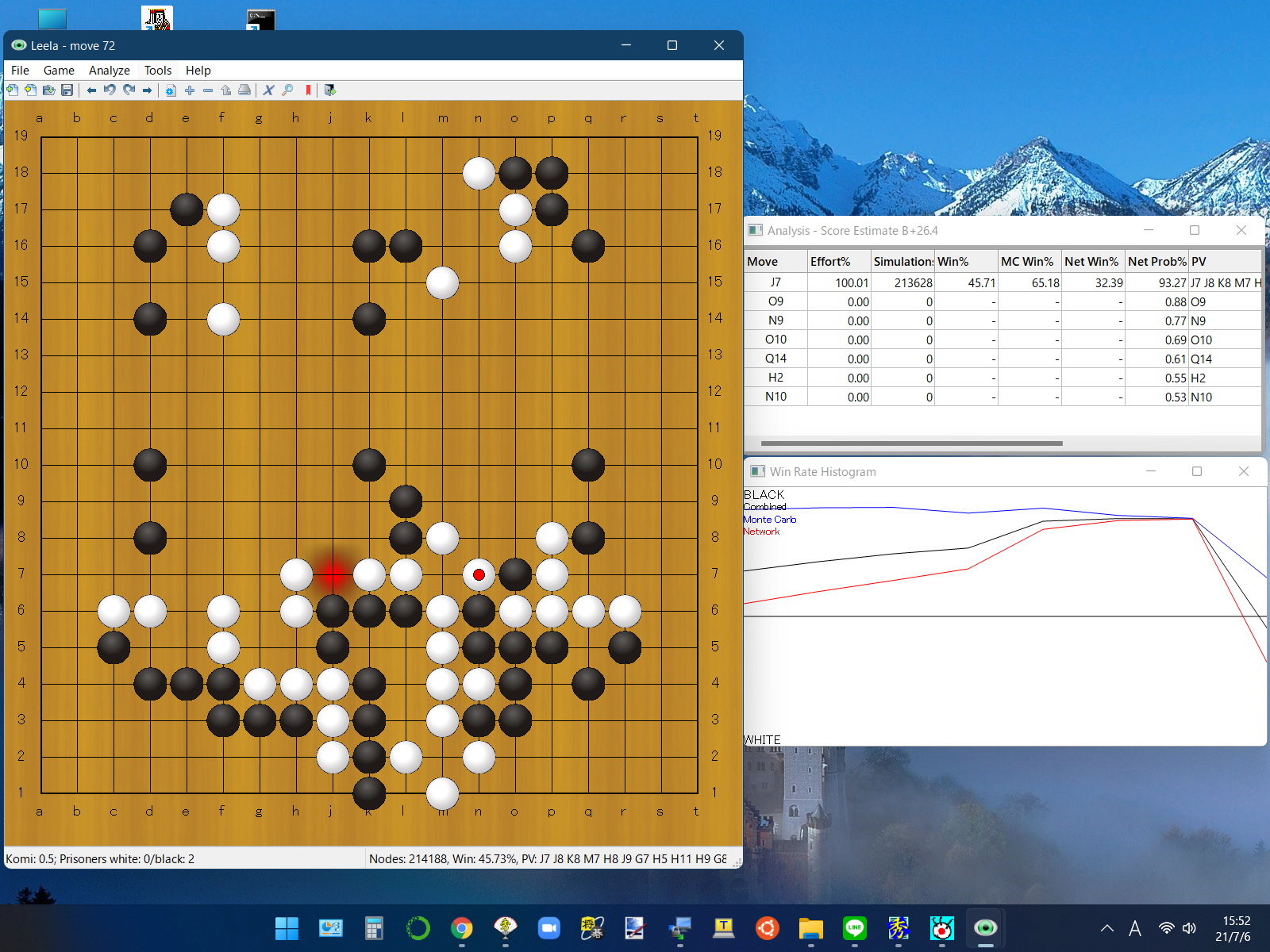Expand the Game menu
1270x952 pixels.
click(x=59, y=71)
